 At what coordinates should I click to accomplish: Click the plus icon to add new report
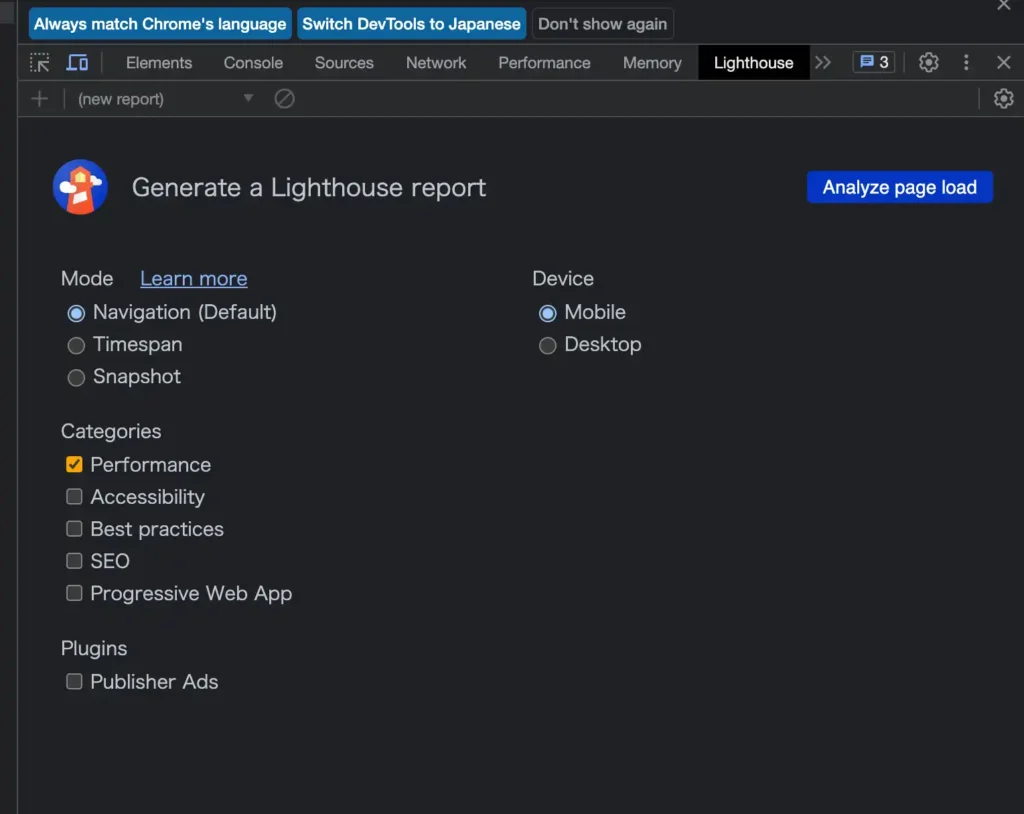pyautogui.click(x=39, y=99)
